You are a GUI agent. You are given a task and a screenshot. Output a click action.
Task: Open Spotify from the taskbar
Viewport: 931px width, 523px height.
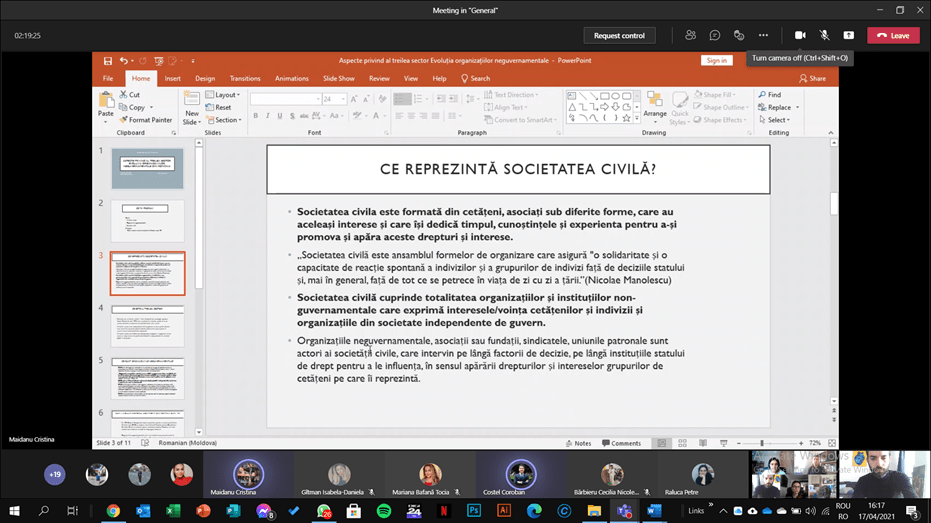point(384,511)
